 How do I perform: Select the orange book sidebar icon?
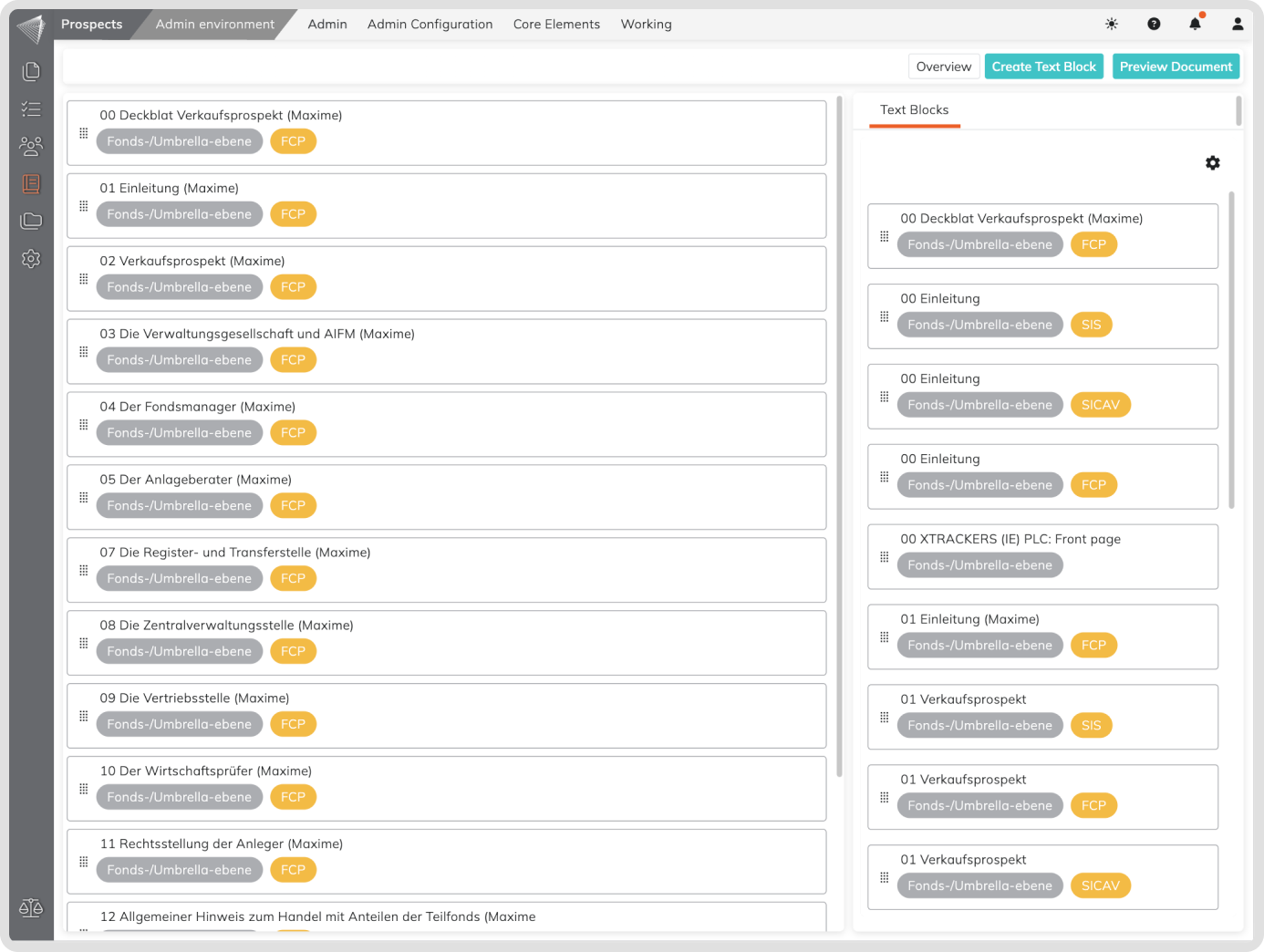point(31,184)
